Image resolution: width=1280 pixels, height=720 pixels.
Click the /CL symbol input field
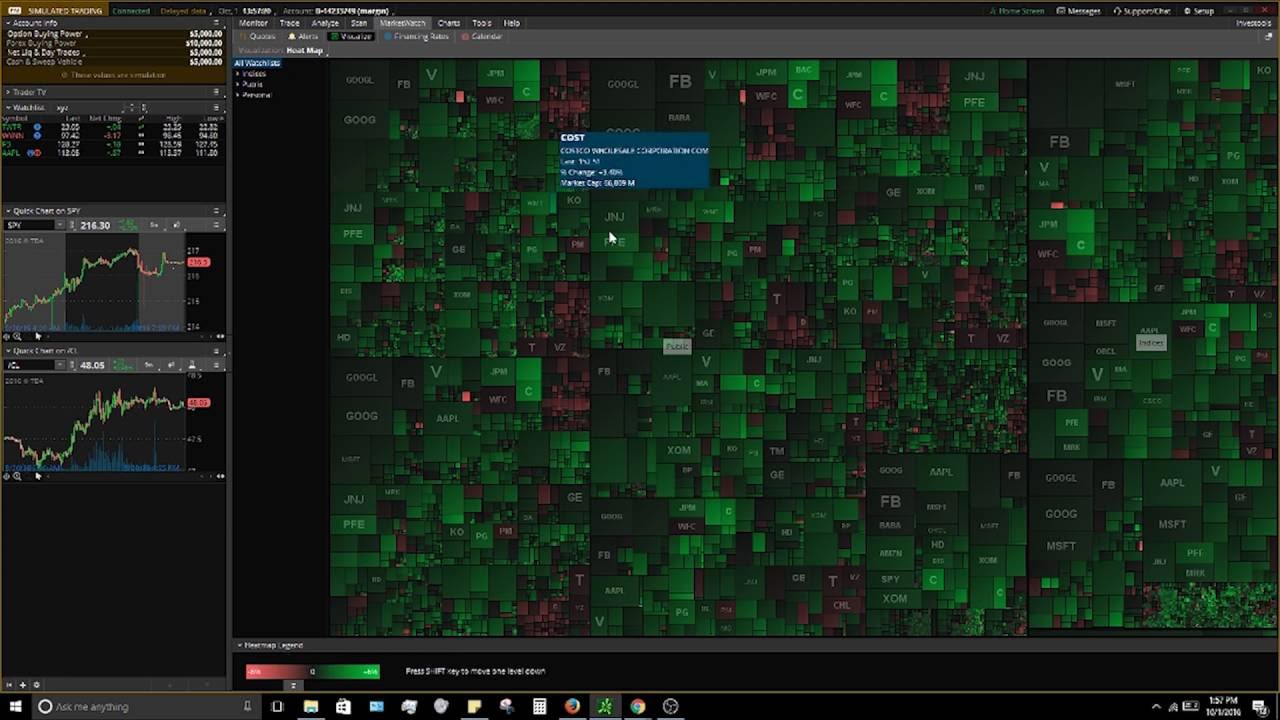point(29,365)
